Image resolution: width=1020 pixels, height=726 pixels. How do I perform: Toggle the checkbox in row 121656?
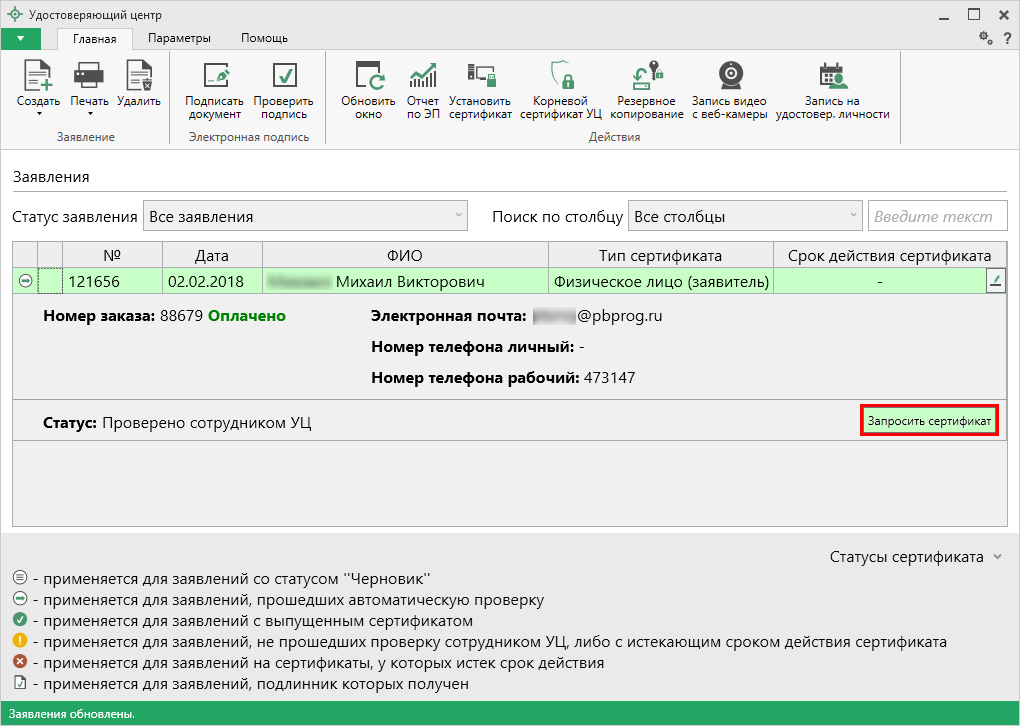pyautogui.click(x=49, y=282)
